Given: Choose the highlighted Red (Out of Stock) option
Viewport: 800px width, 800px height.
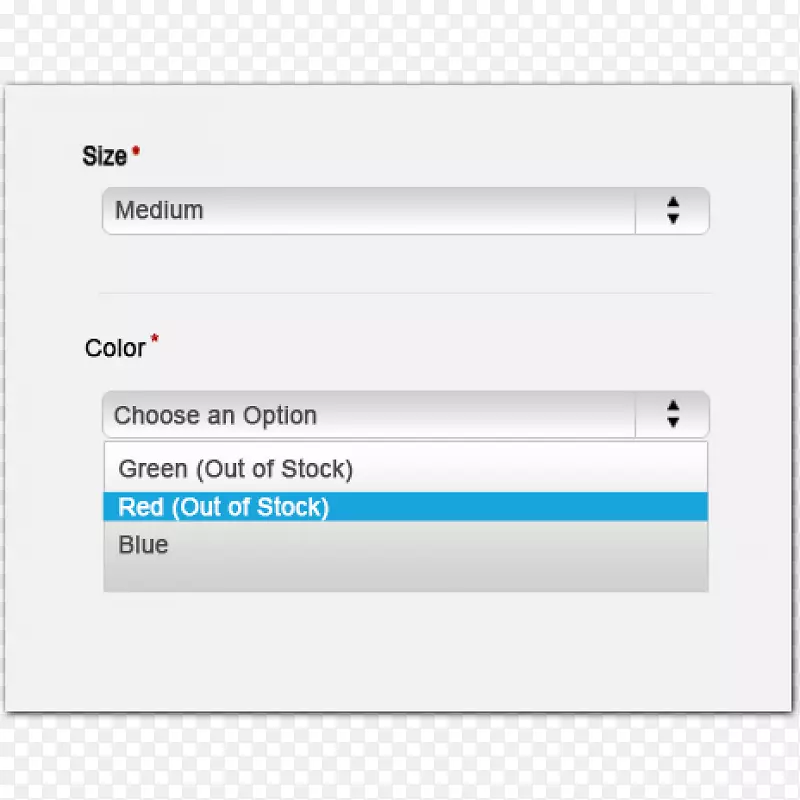Looking at the screenshot, I should [x=223, y=507].
